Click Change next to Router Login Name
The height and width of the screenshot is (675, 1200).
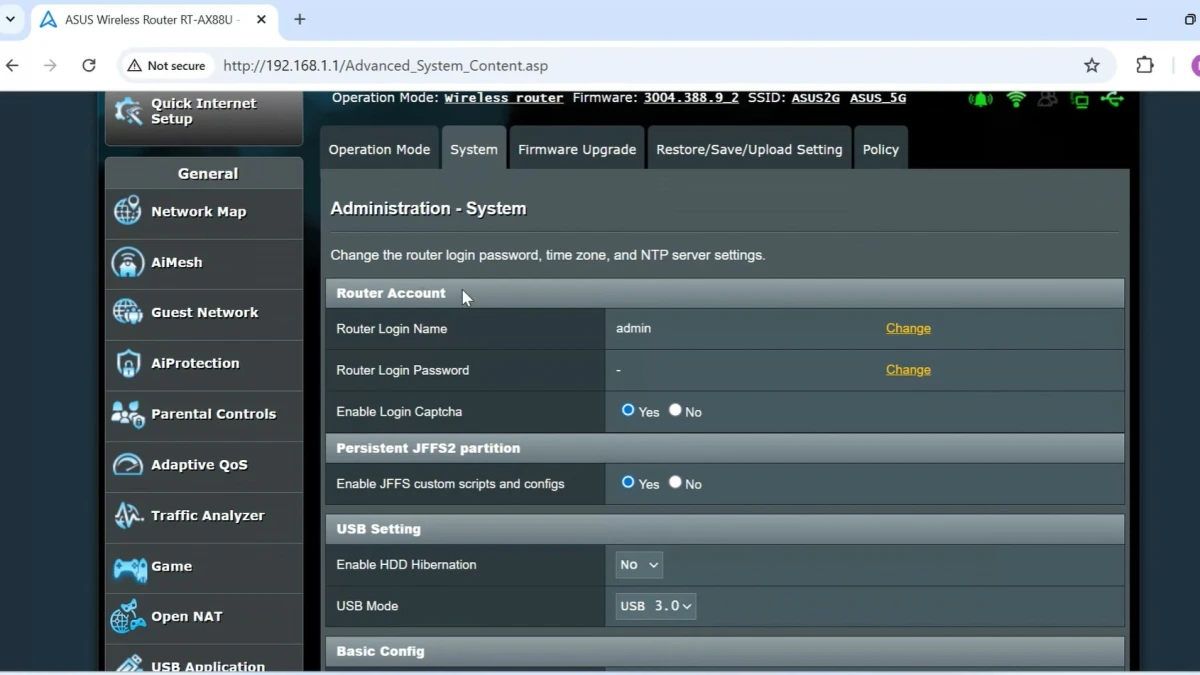click(908, 329)
